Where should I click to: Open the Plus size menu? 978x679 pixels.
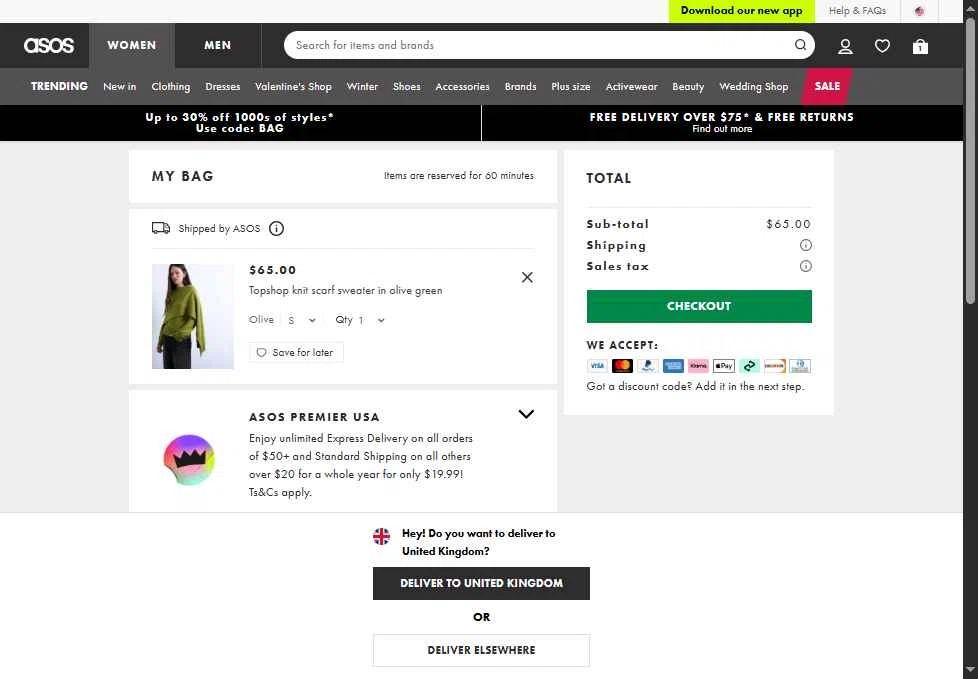point(571,87)
